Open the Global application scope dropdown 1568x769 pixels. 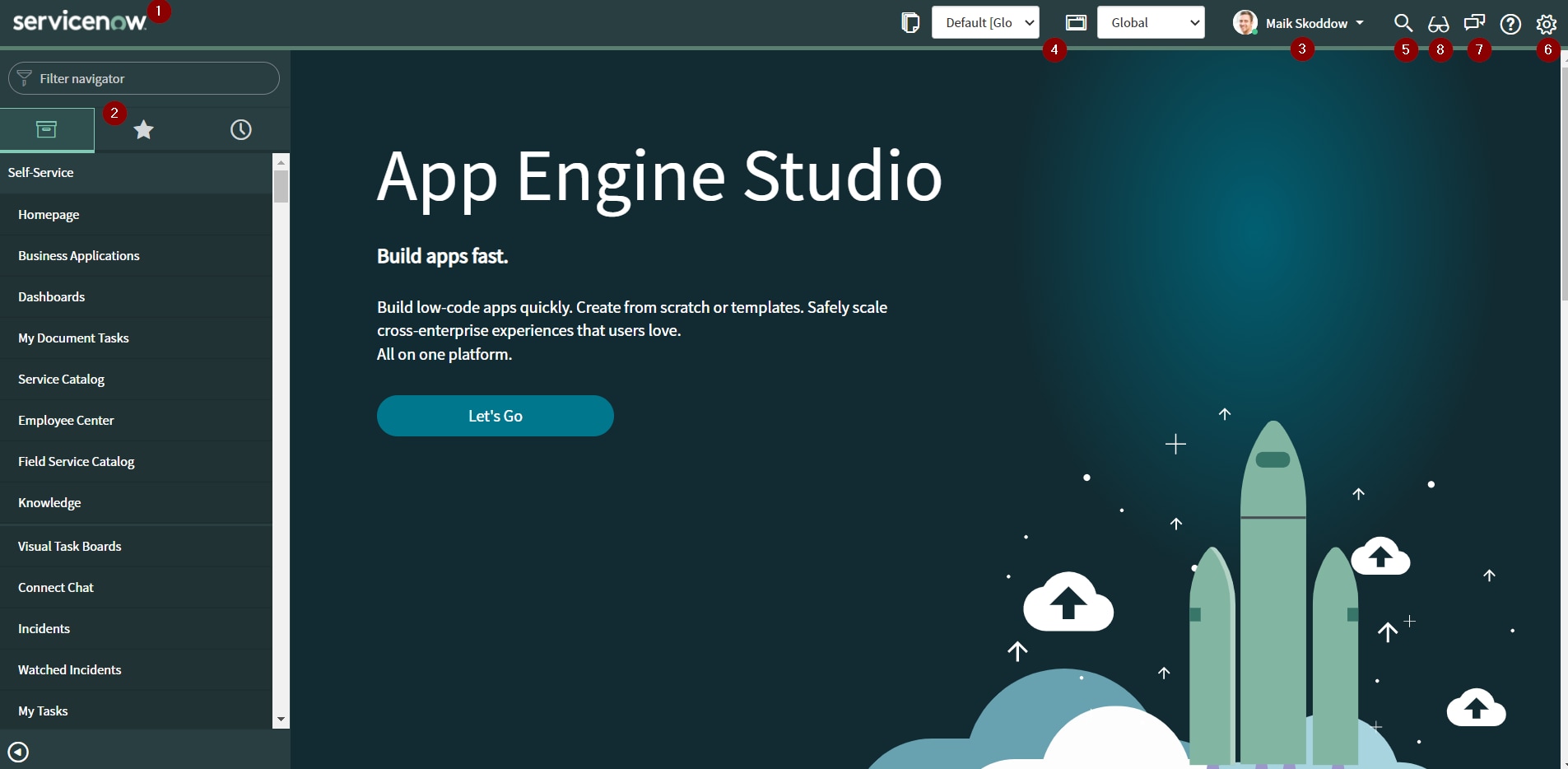tap(1152, 22)
